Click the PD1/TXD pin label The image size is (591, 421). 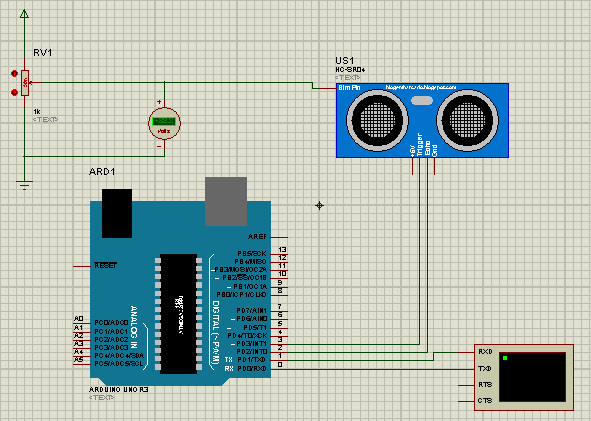click(x=252, y=360)
